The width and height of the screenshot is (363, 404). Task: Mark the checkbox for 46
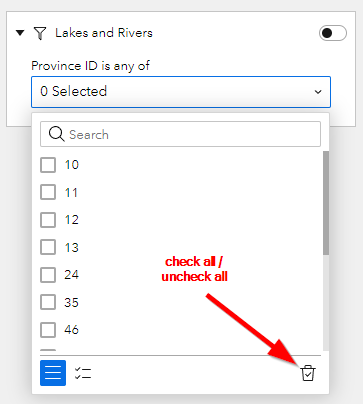48,330
